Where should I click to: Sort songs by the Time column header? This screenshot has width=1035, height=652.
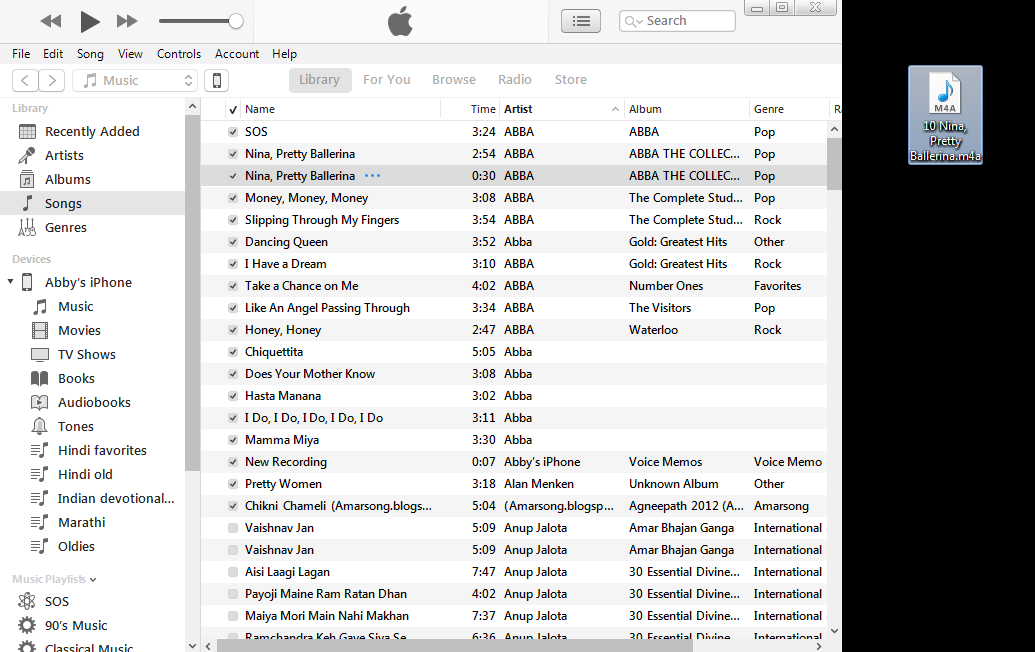click(x=471, y=110)
